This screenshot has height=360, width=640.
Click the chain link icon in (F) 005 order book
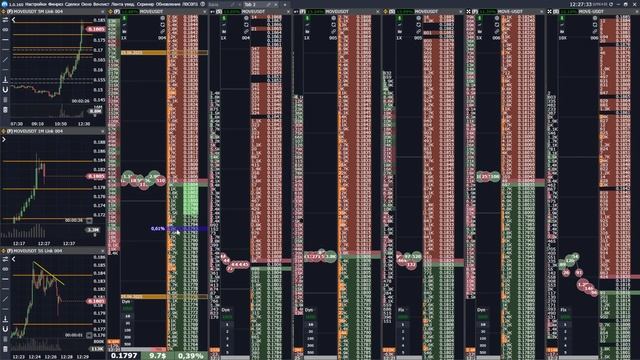pyautogui.click(x=334, y=31)
